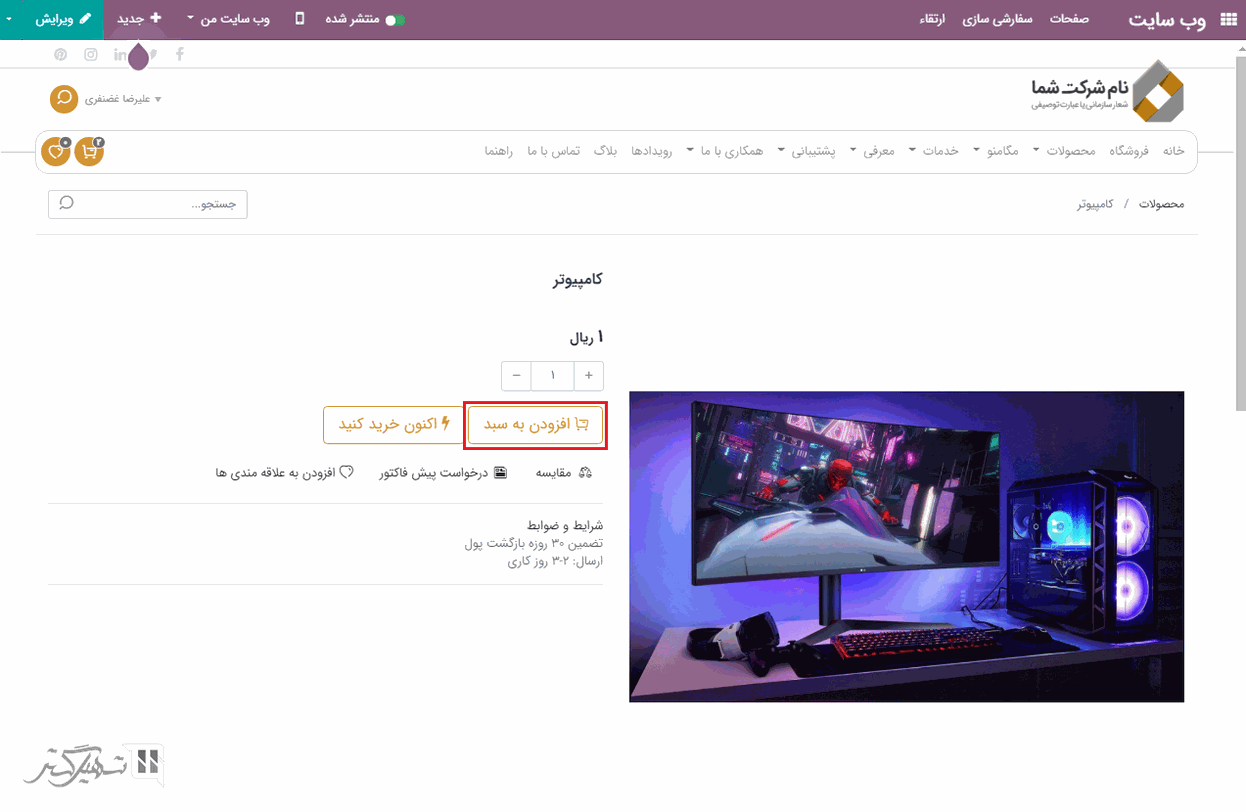Screen dimensions: 1246x812
Task: Expand the خدمات navigation dropdown
Action: pos(934,150)
